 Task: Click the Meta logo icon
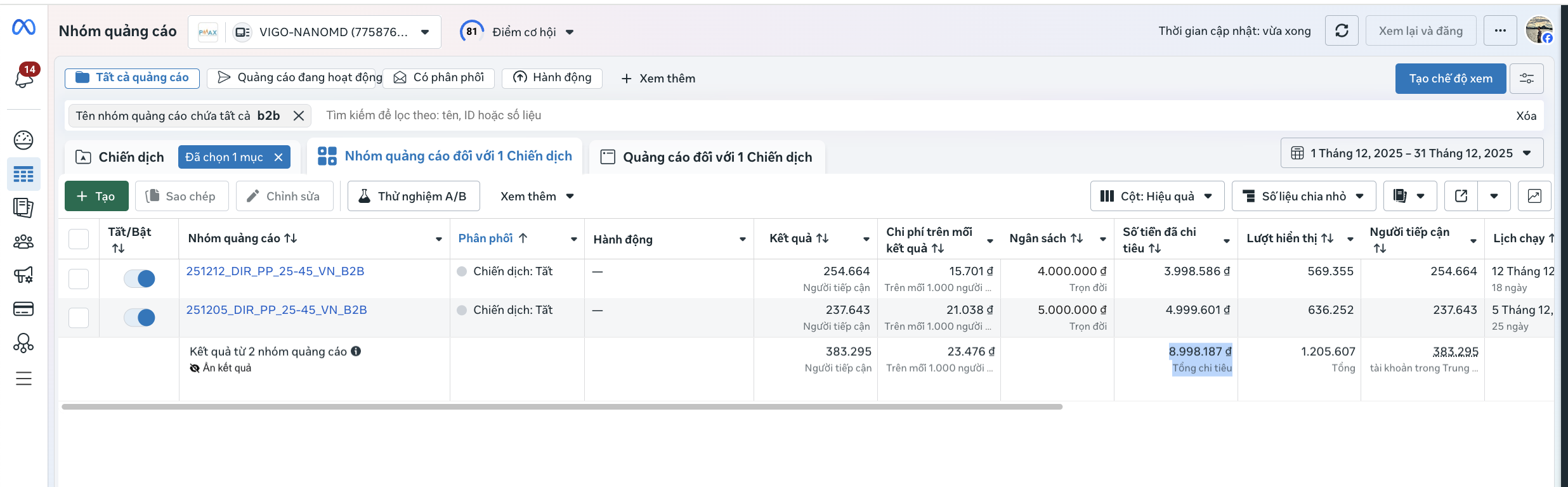point(23,27)
